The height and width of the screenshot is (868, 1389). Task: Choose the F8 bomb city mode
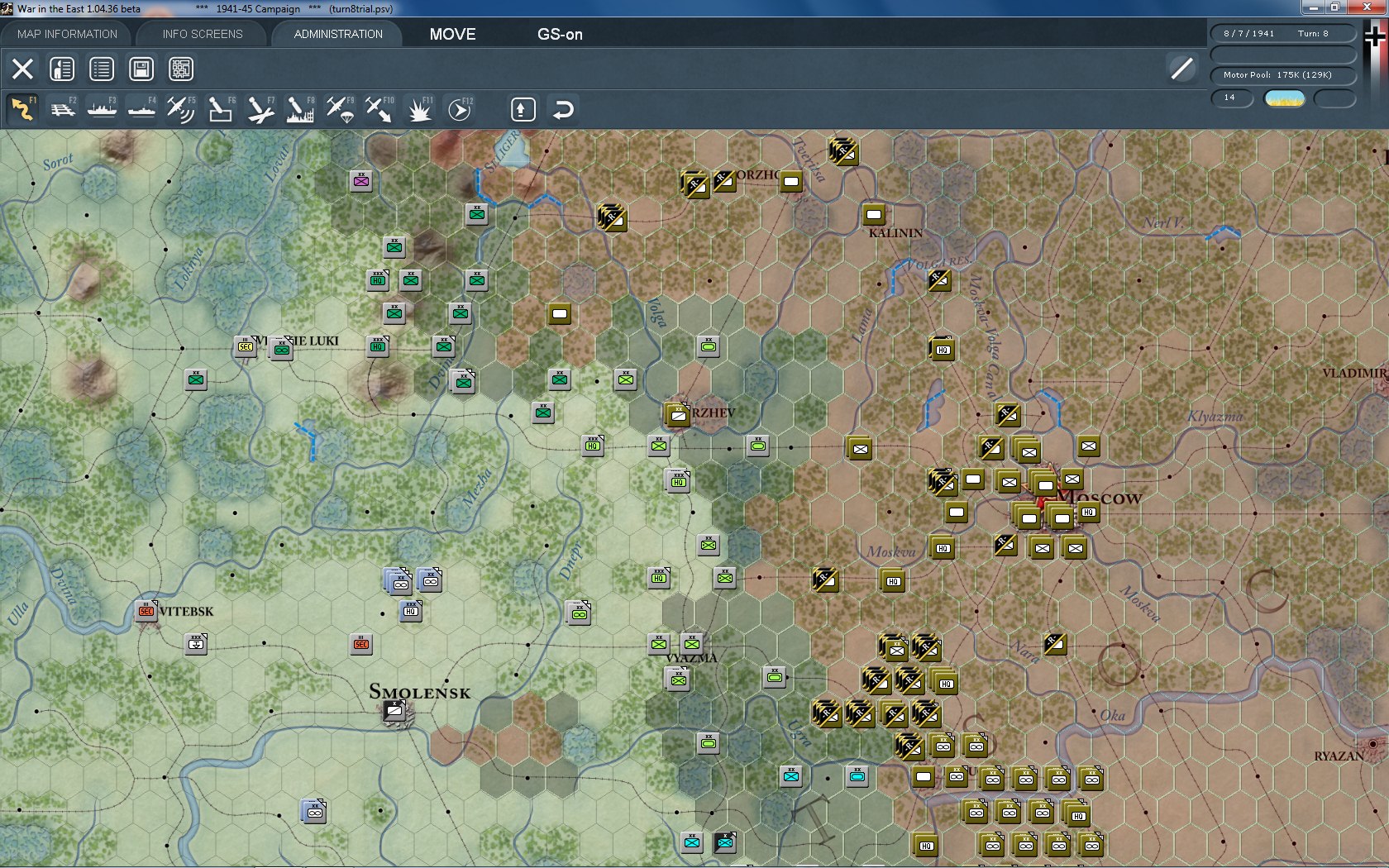pyautogui.click(x=300, y=109)
